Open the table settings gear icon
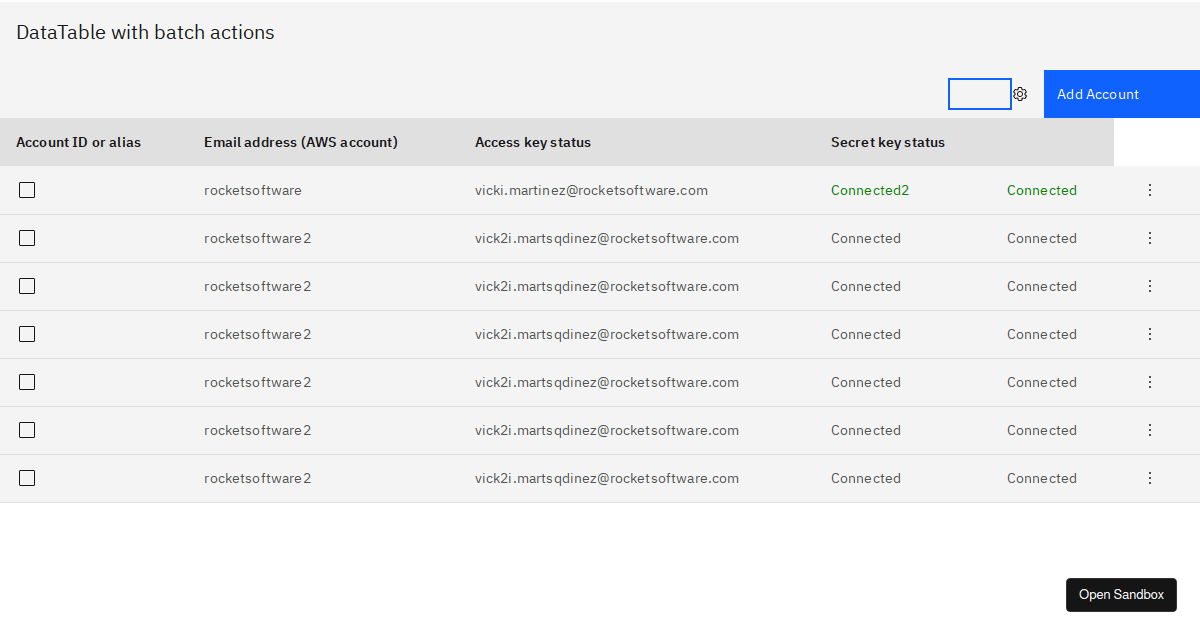The width and height of the screenshot is (1200, 630). [1020, 94]
